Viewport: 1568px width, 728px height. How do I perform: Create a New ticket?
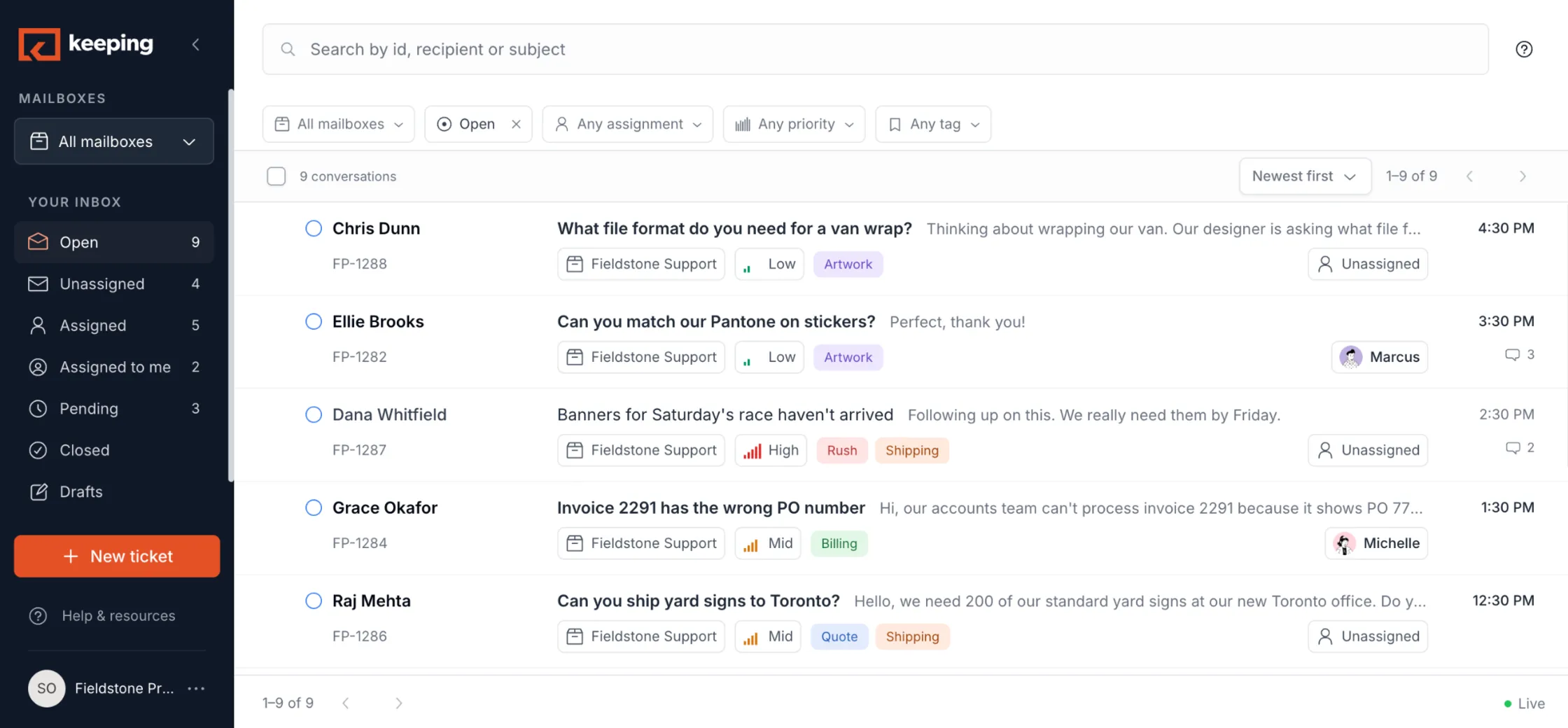click(x=117, y=556)
